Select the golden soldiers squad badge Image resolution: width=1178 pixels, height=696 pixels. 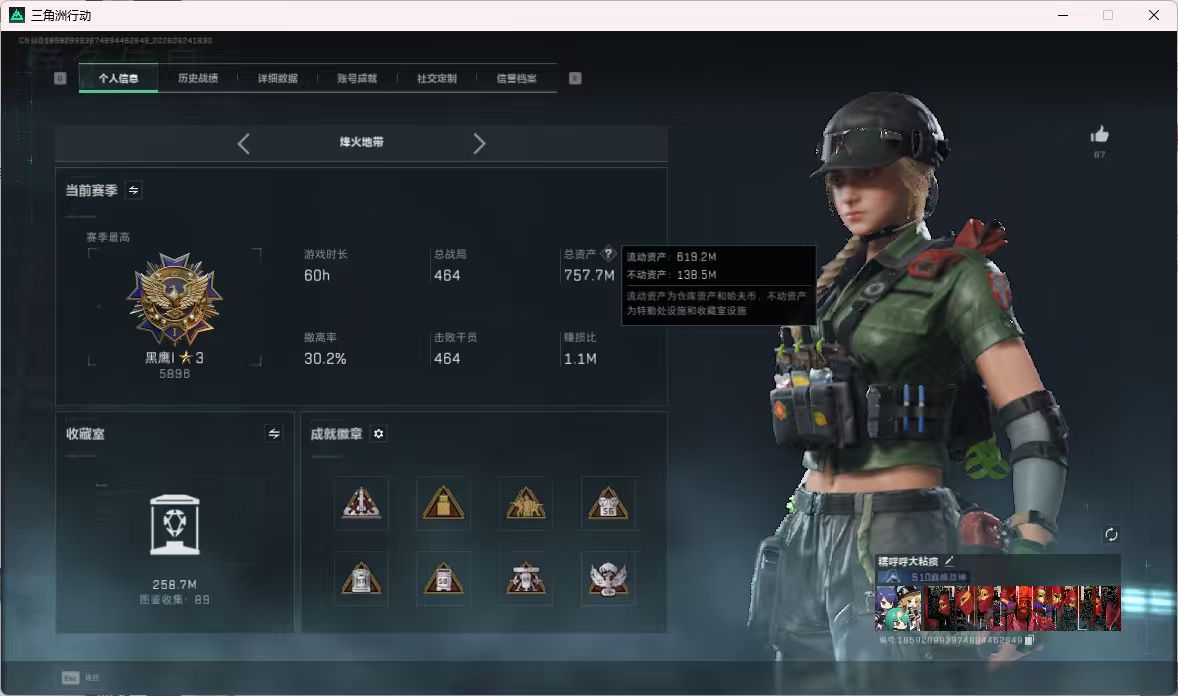pos(526,503)
